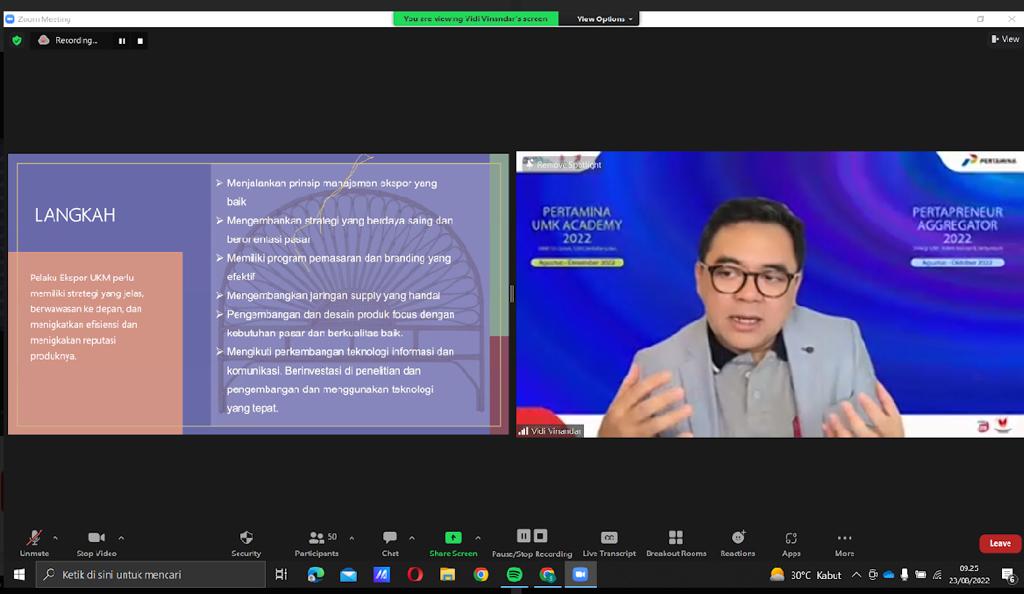Change layout with the View button
Viewport: 1024px width, 594px height.
pyautogui.click(x=1005, y=39)
